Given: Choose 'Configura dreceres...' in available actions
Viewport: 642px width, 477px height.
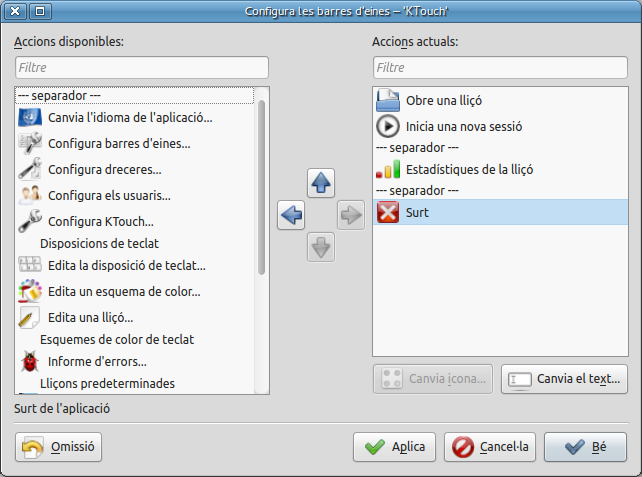Looking at the screenshot, I should [x=98, y=169].
